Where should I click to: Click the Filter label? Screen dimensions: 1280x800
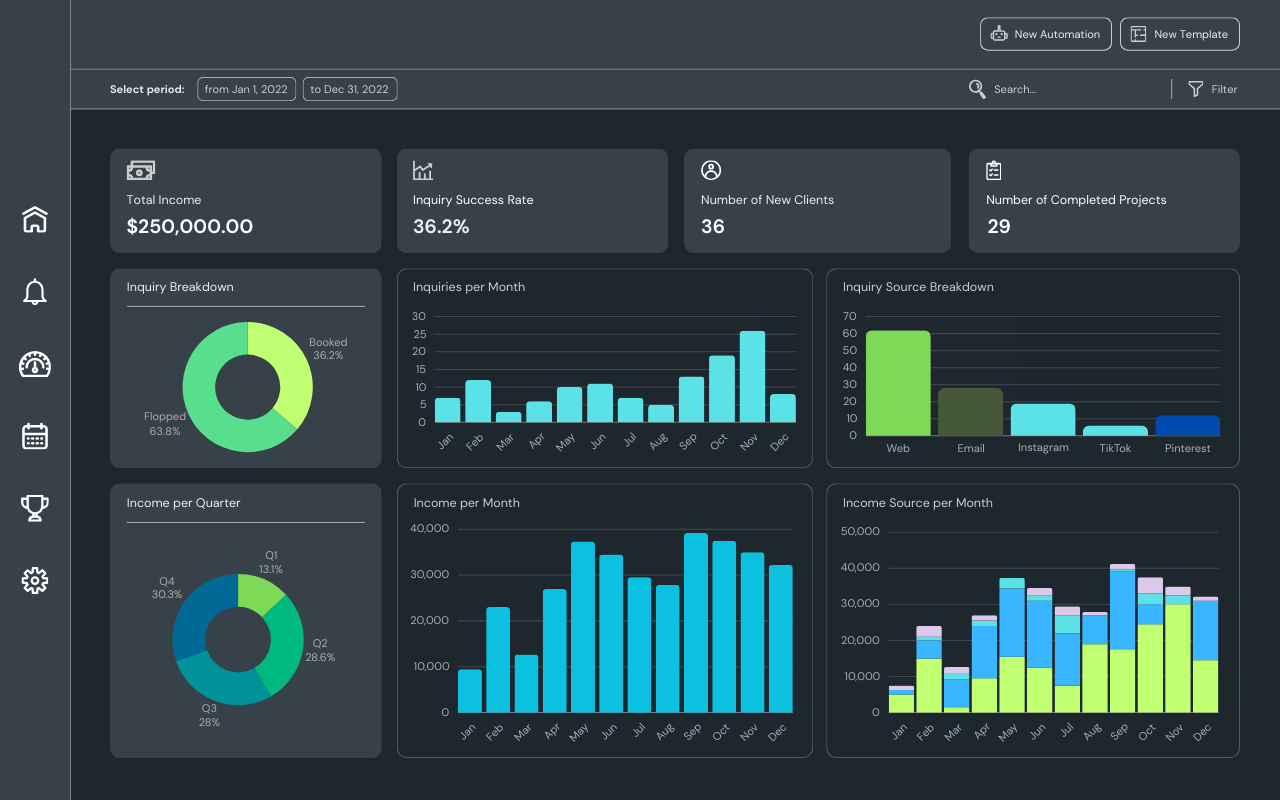click(x=1225, y=89)
